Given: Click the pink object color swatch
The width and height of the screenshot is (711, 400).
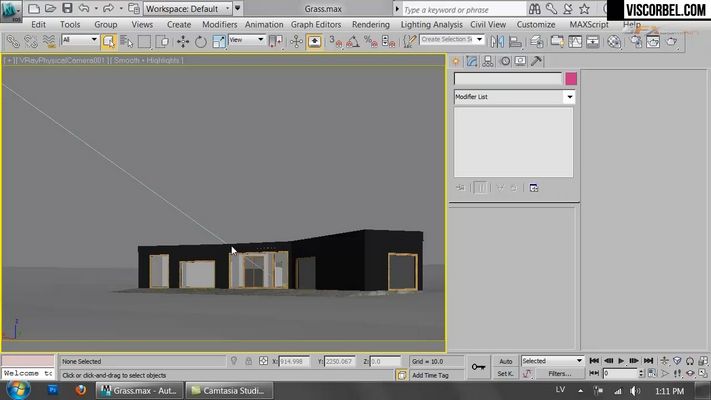Looking at the screenshot, I should (x=571, y=79).
